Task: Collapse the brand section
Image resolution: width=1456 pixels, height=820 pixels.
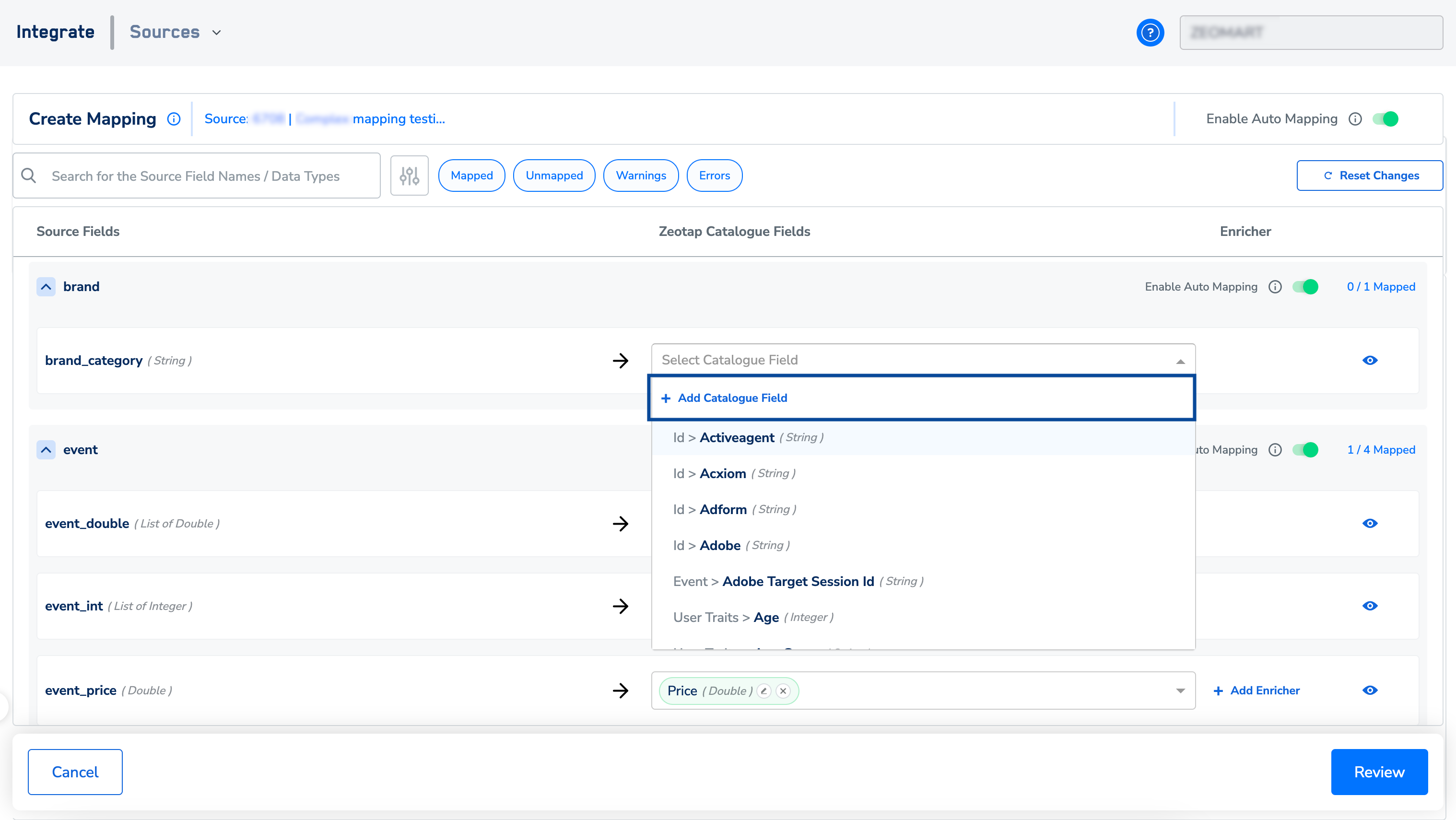Action: 47,286
